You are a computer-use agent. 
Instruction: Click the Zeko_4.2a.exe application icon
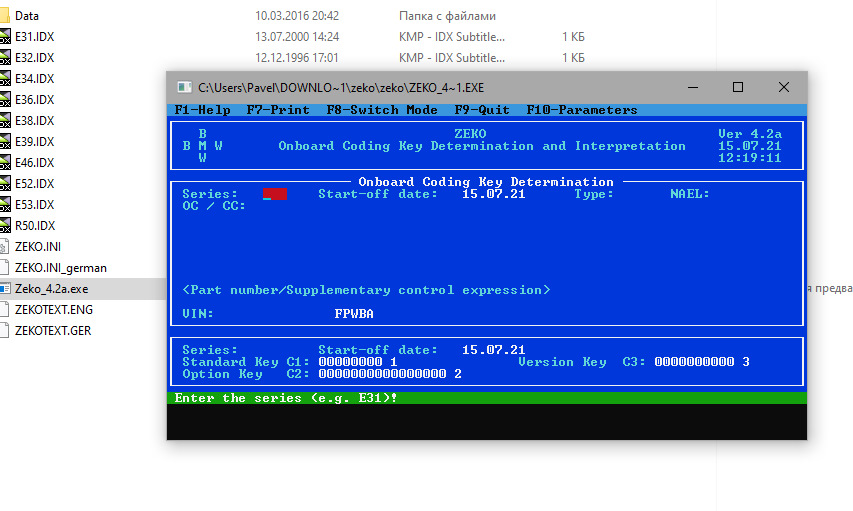4,289
